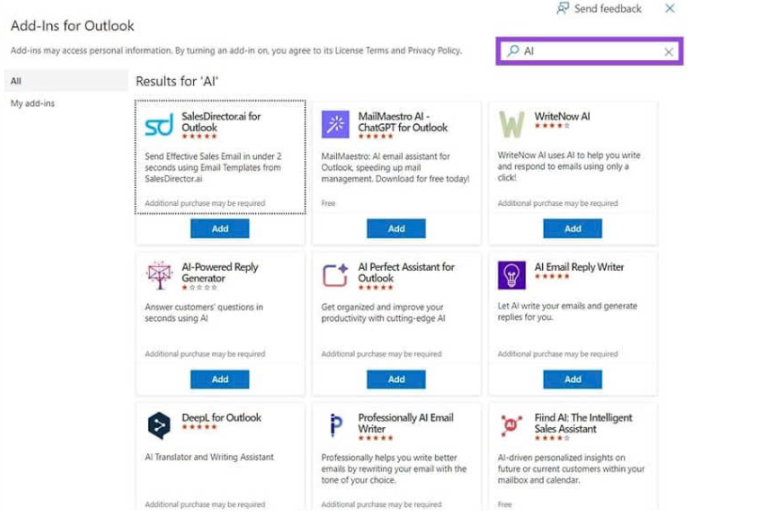The width and height of the screenshot is (765, 526).
Task: Click the AI Perfect Assistant icon
Action: tap(335, 275)
